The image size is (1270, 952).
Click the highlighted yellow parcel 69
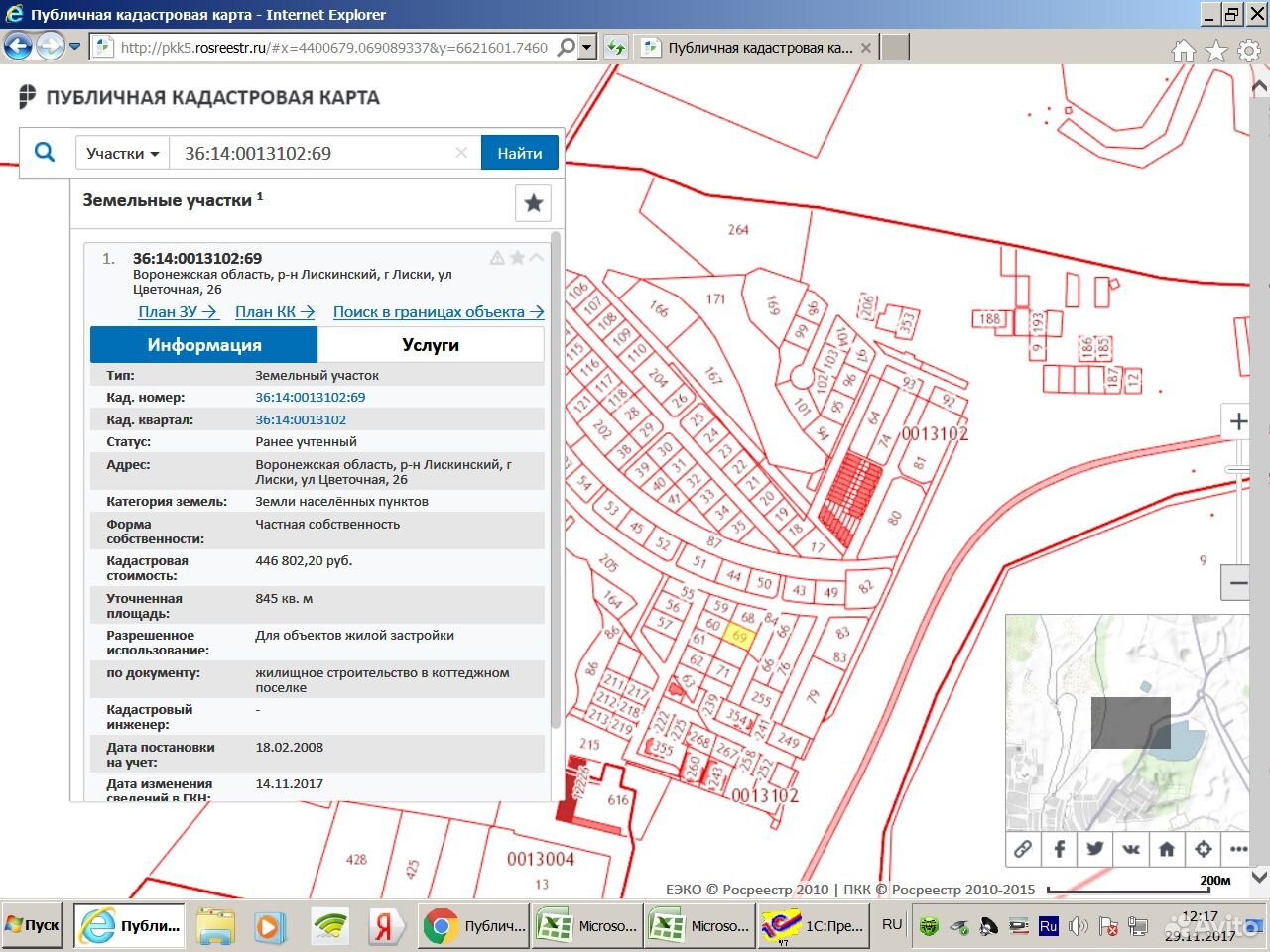coord(738,637)
